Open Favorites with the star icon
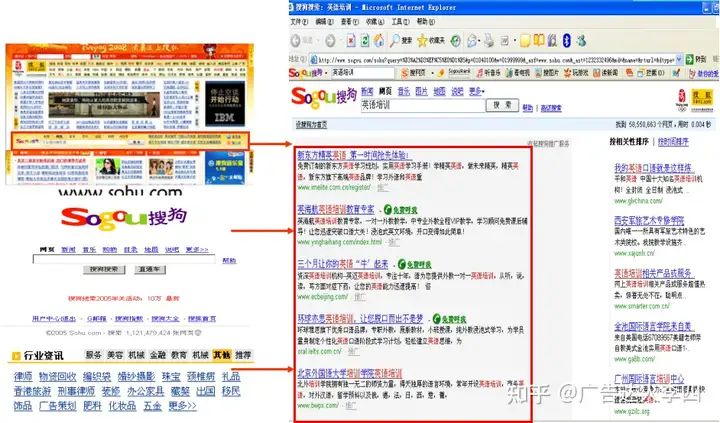The width and height of the screenshot is (720, 423). (x=422, y=41)
